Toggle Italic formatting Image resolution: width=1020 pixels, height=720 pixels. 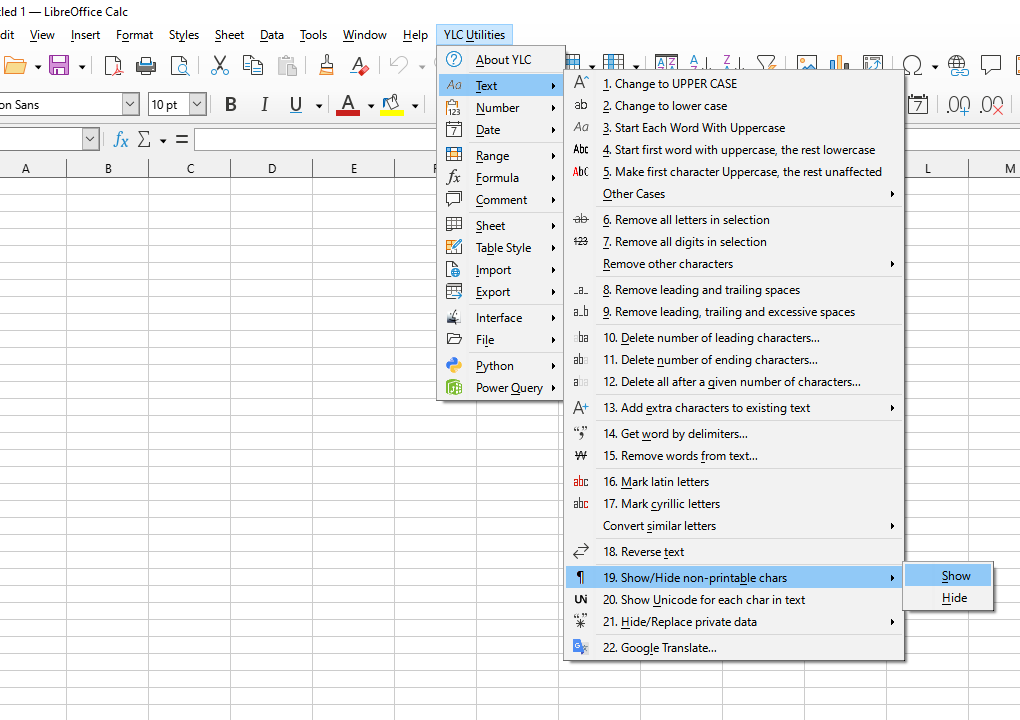[264, 105]
